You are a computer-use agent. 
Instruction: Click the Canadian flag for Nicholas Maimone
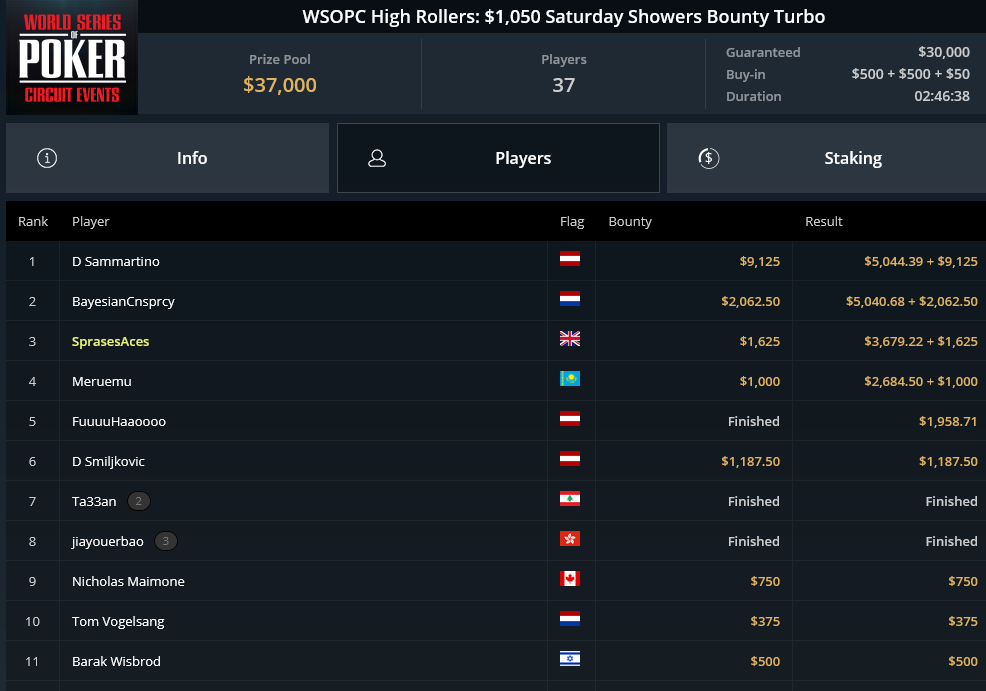[570, 578]
